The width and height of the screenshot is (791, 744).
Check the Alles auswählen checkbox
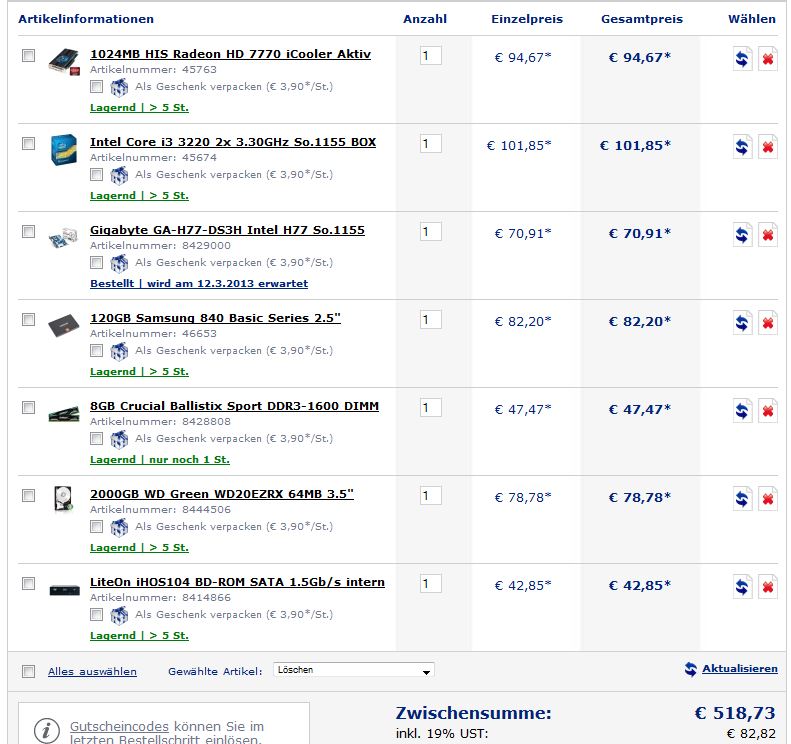click(29, 671)
